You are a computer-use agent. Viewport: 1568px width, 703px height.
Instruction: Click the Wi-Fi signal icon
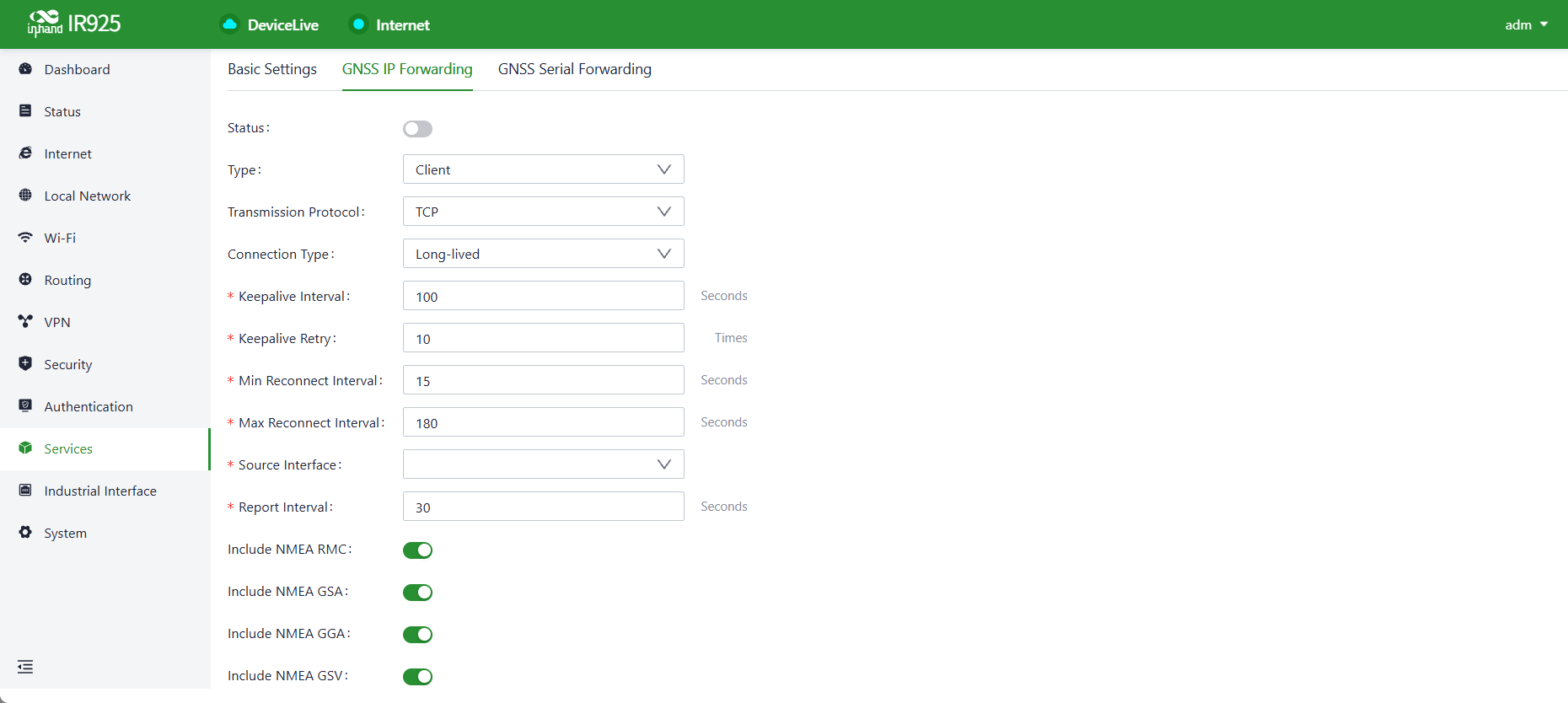[25, 238]
